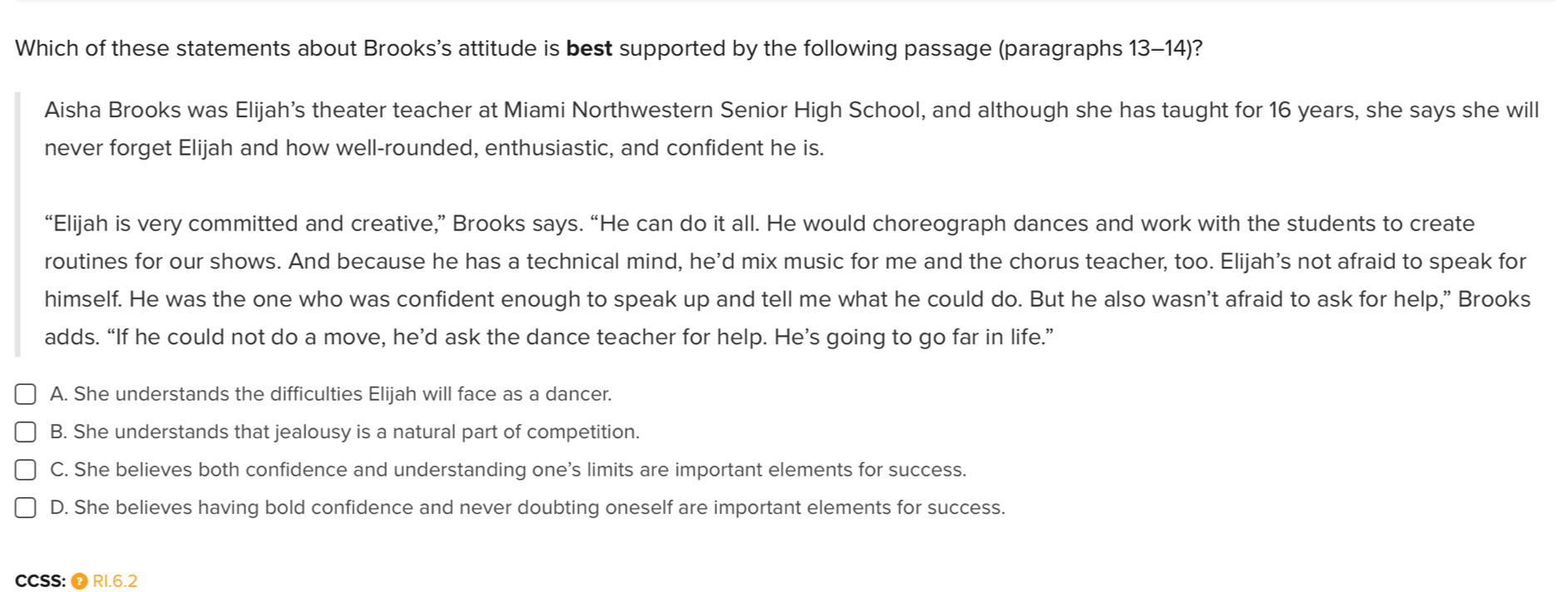The height and width of the screenshot is (592, 1568).
Task: Click the CCSS label
Action: pyautogui.click(x=40, y=581)
